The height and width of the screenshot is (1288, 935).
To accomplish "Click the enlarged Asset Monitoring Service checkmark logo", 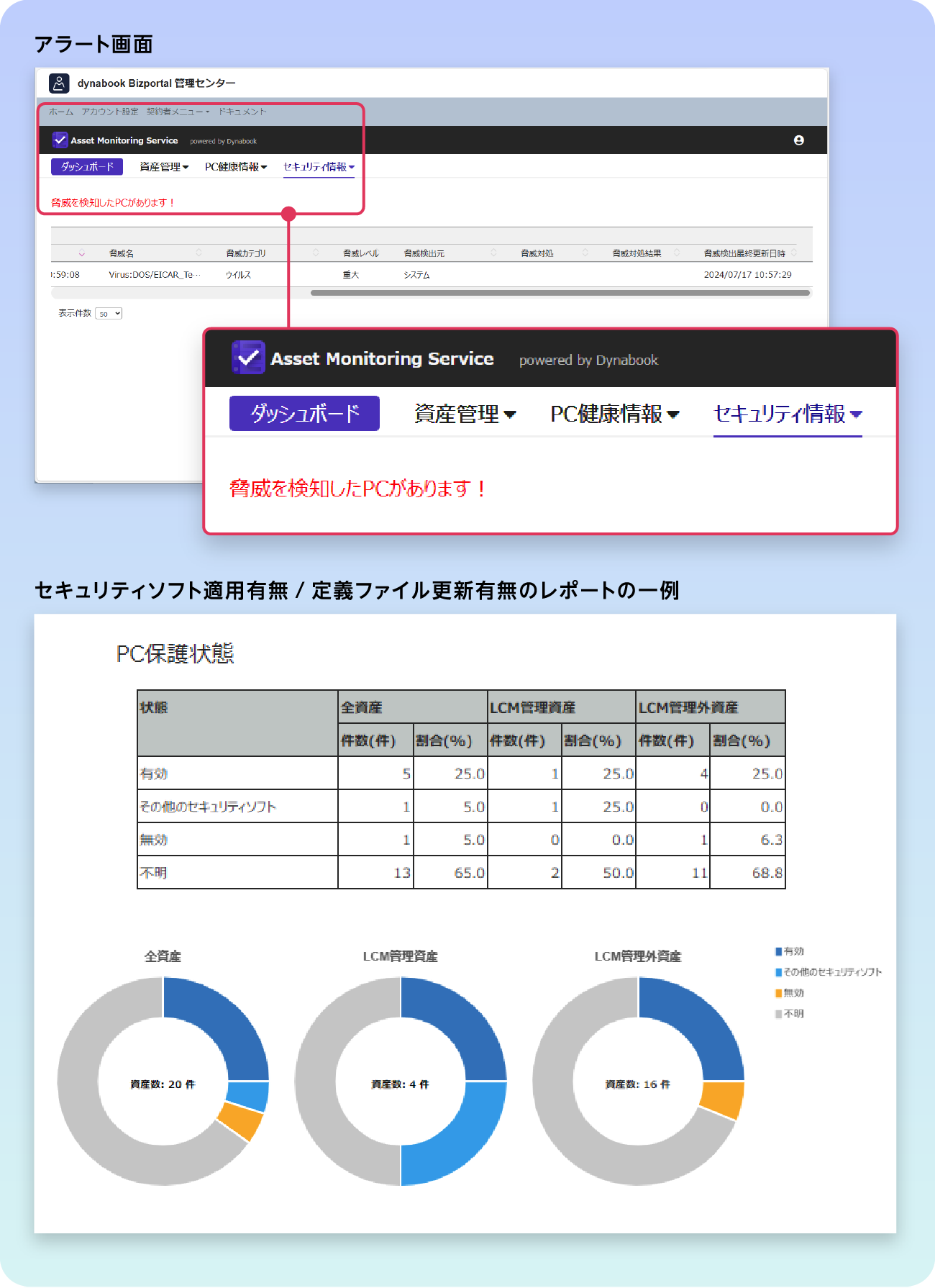I will tap(248, 358).
